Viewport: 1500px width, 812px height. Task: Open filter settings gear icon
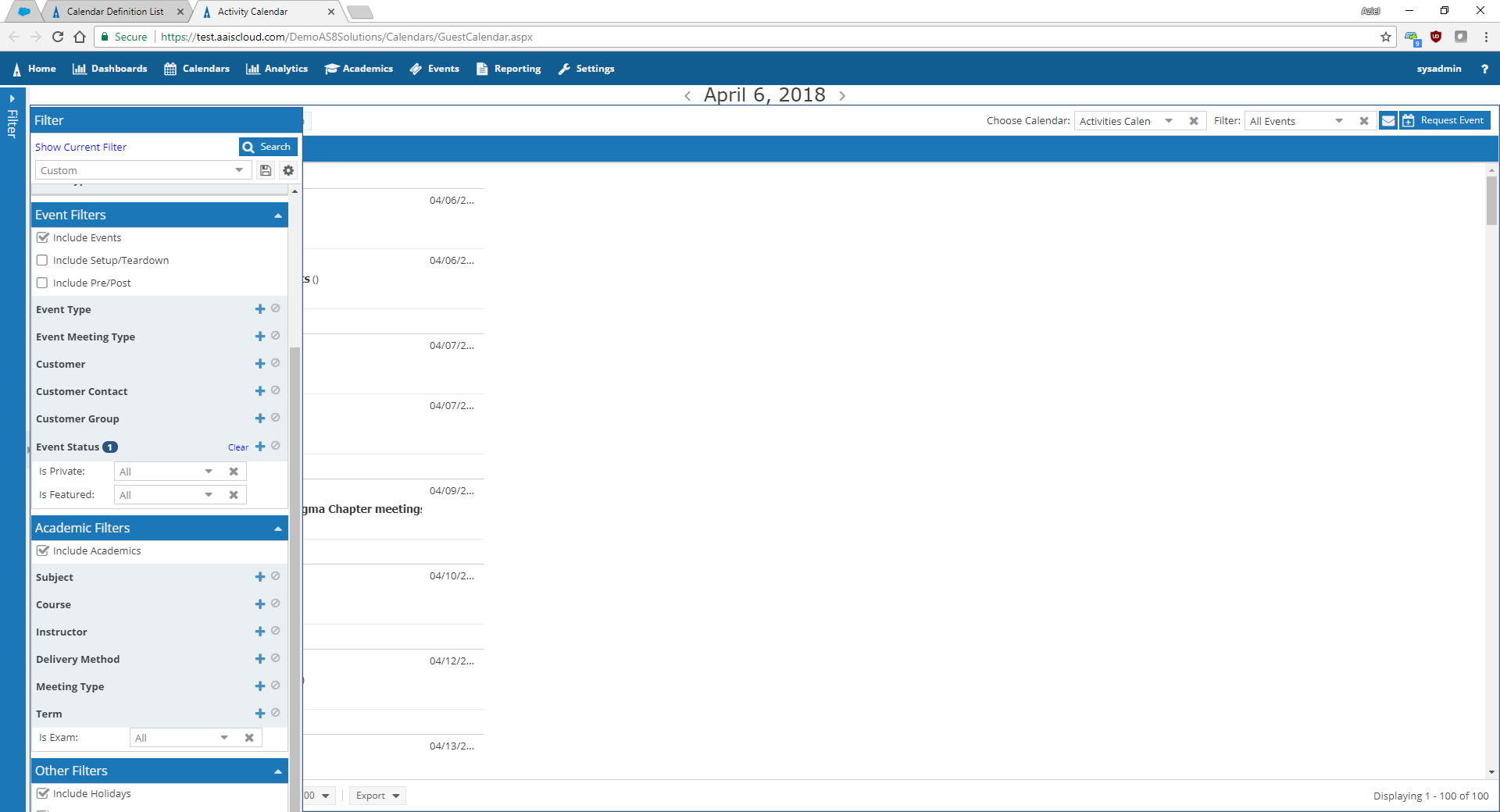(288, 170)
